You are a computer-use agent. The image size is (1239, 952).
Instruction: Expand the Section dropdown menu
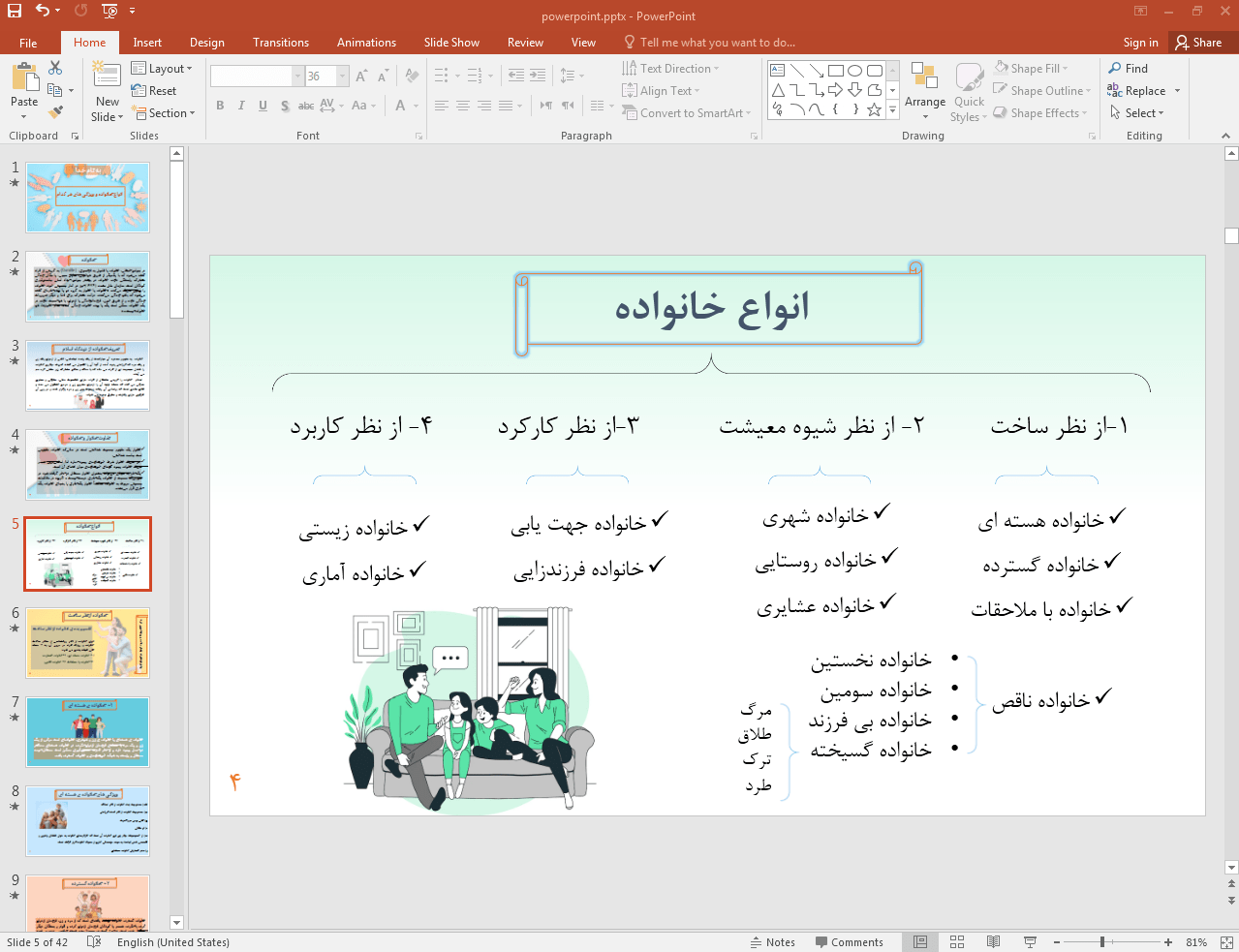coord(165,113)
